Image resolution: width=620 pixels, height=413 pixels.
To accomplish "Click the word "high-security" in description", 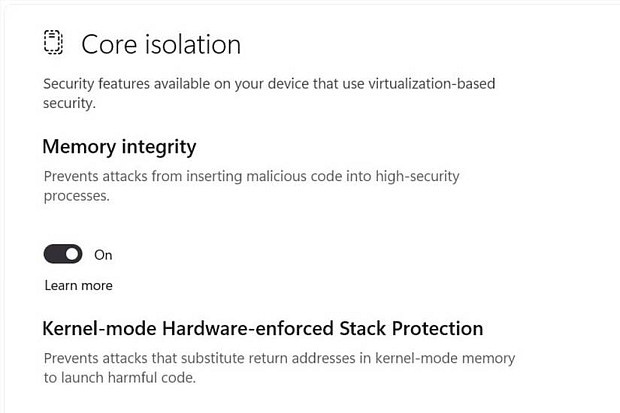I will [417, 177].
